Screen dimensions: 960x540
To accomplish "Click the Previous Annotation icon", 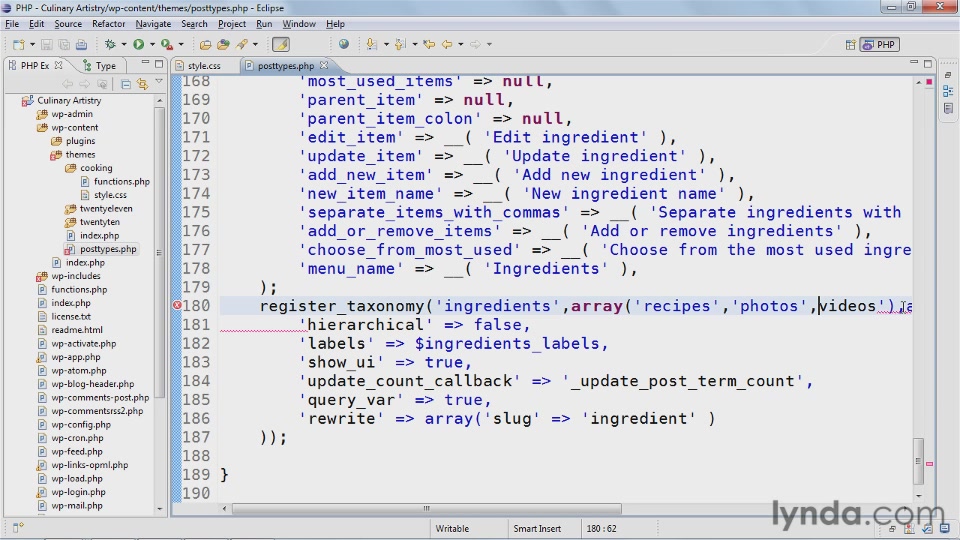I will click(x=400, y=44).
